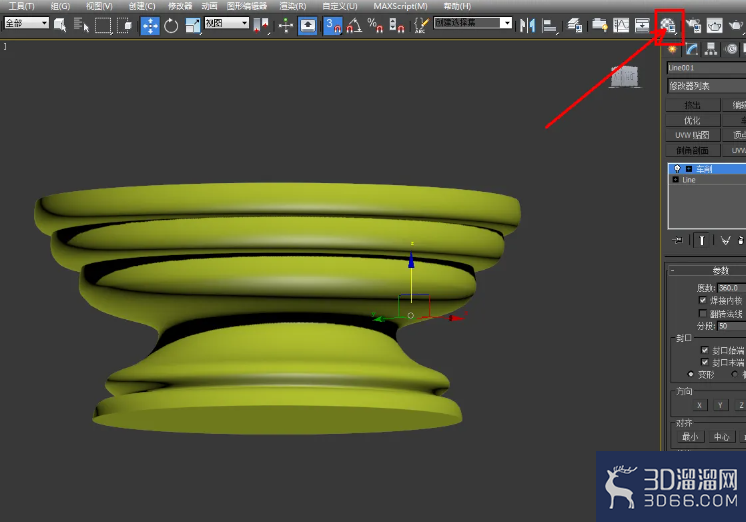Click the 挤出 modifier button

[x=693, y=105]
